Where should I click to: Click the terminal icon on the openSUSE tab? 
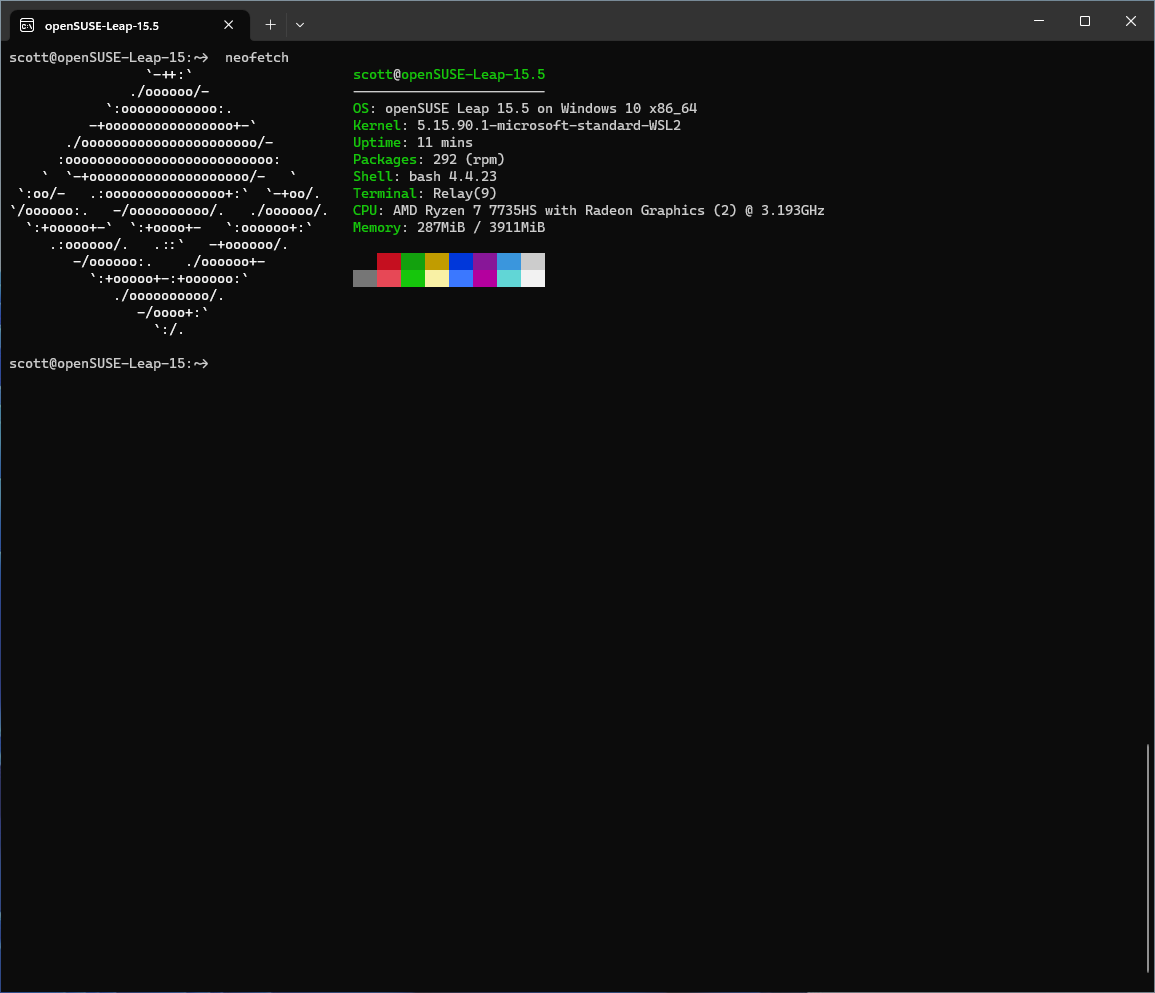[x=28, y=25]
